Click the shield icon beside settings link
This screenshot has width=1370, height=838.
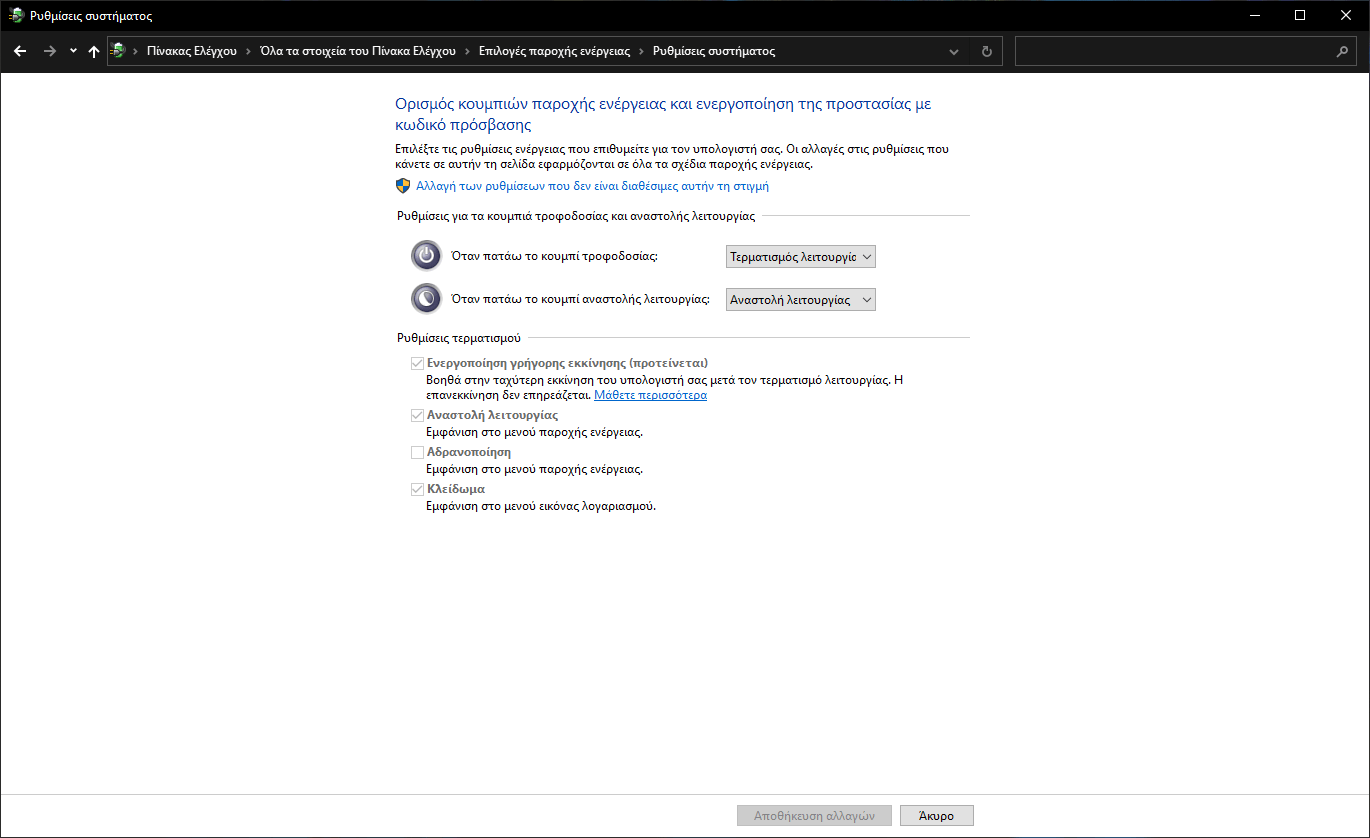(x=403, y=186)
